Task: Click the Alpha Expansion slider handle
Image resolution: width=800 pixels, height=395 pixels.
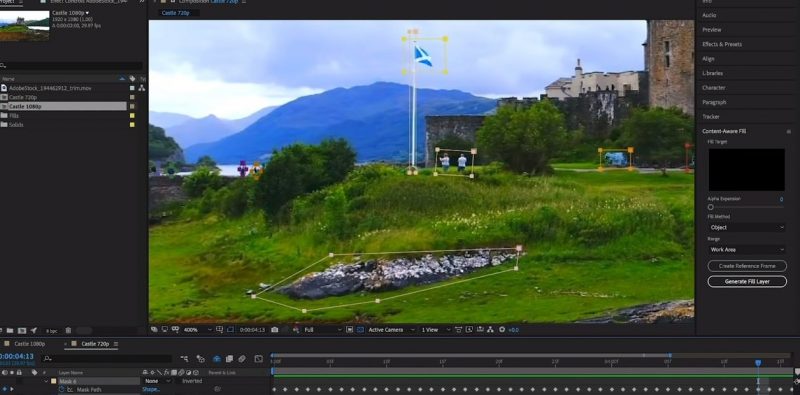Action: pyautogui.click(x=710, y=207)
